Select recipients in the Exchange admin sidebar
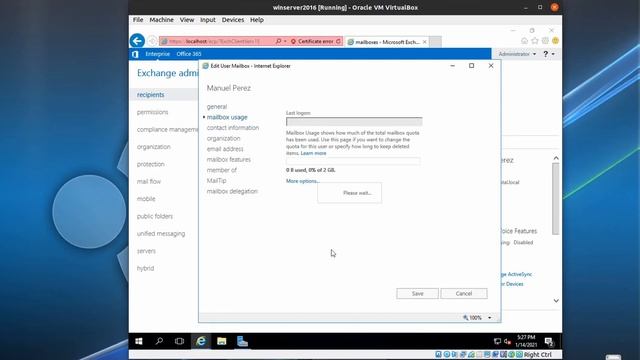Image resolution: width=640 pixels, height=360 pixels. 151,95
